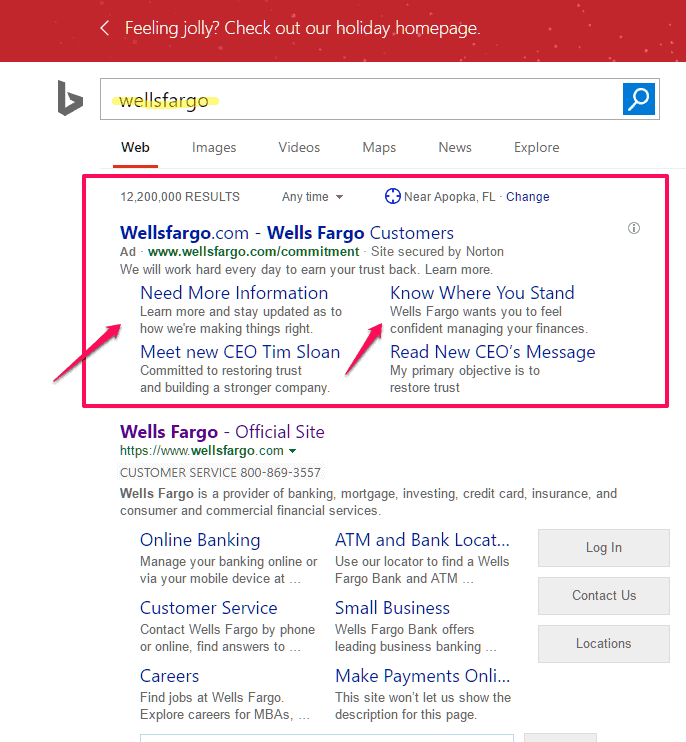Image resolution: width=686 pixels, height=742 pixels.
Task: Go to the News tab
Action: (455, 147)
